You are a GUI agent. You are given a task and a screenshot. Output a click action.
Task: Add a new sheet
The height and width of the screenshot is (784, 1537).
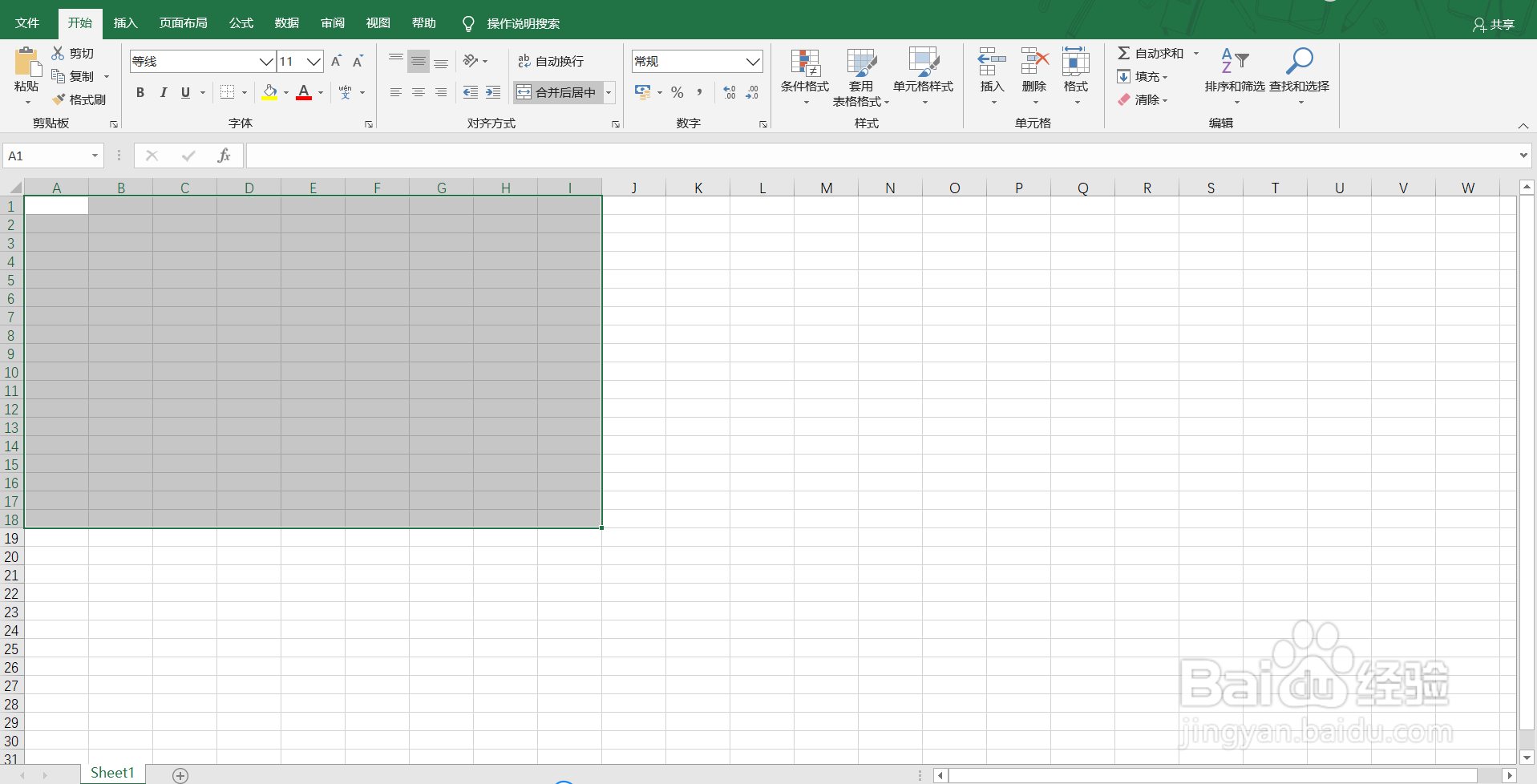point(180,775)
